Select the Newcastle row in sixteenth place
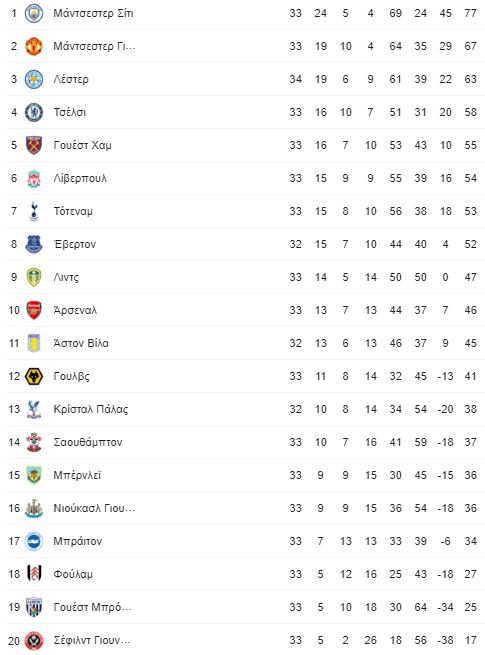The image size is (485, 655). [x=244, y=508]
